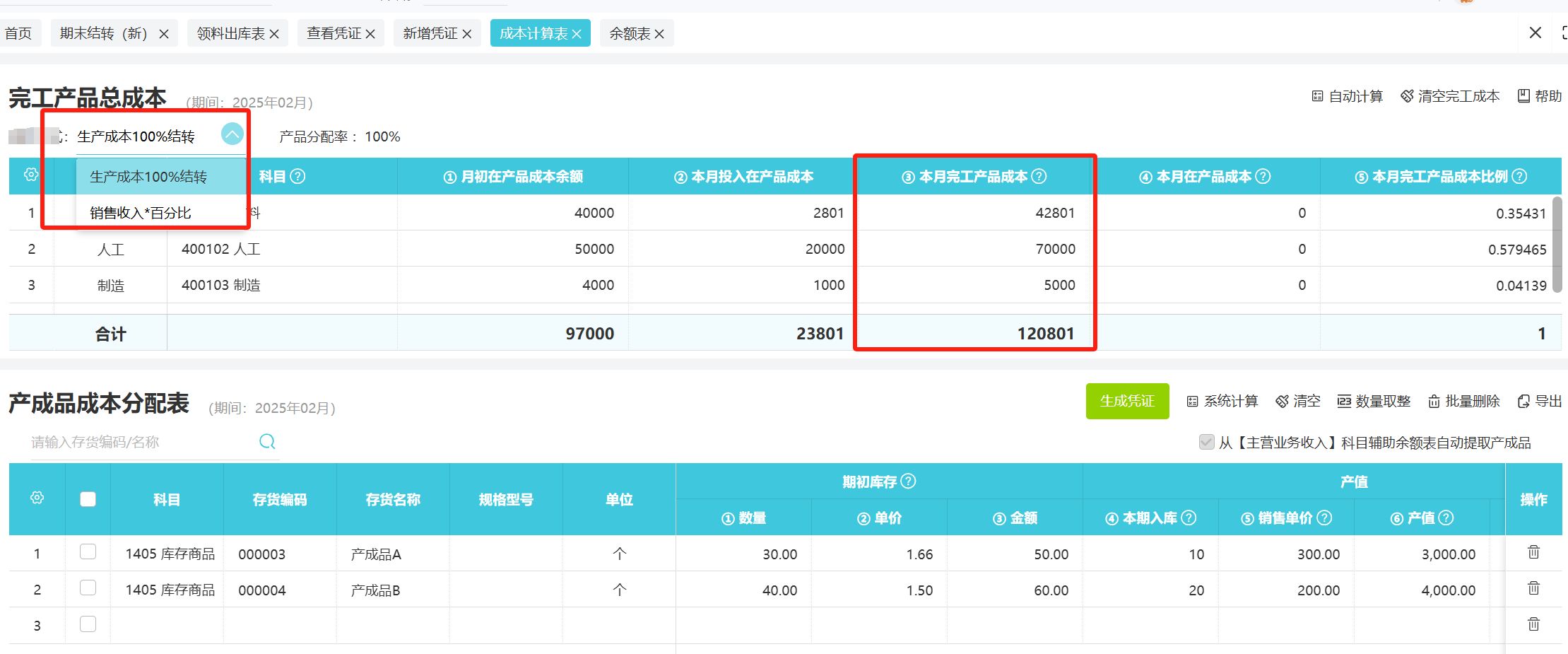Delete row 1 产成品A with trash icon
Viewport: 1568px width, 654px height.
point(1533,552)
